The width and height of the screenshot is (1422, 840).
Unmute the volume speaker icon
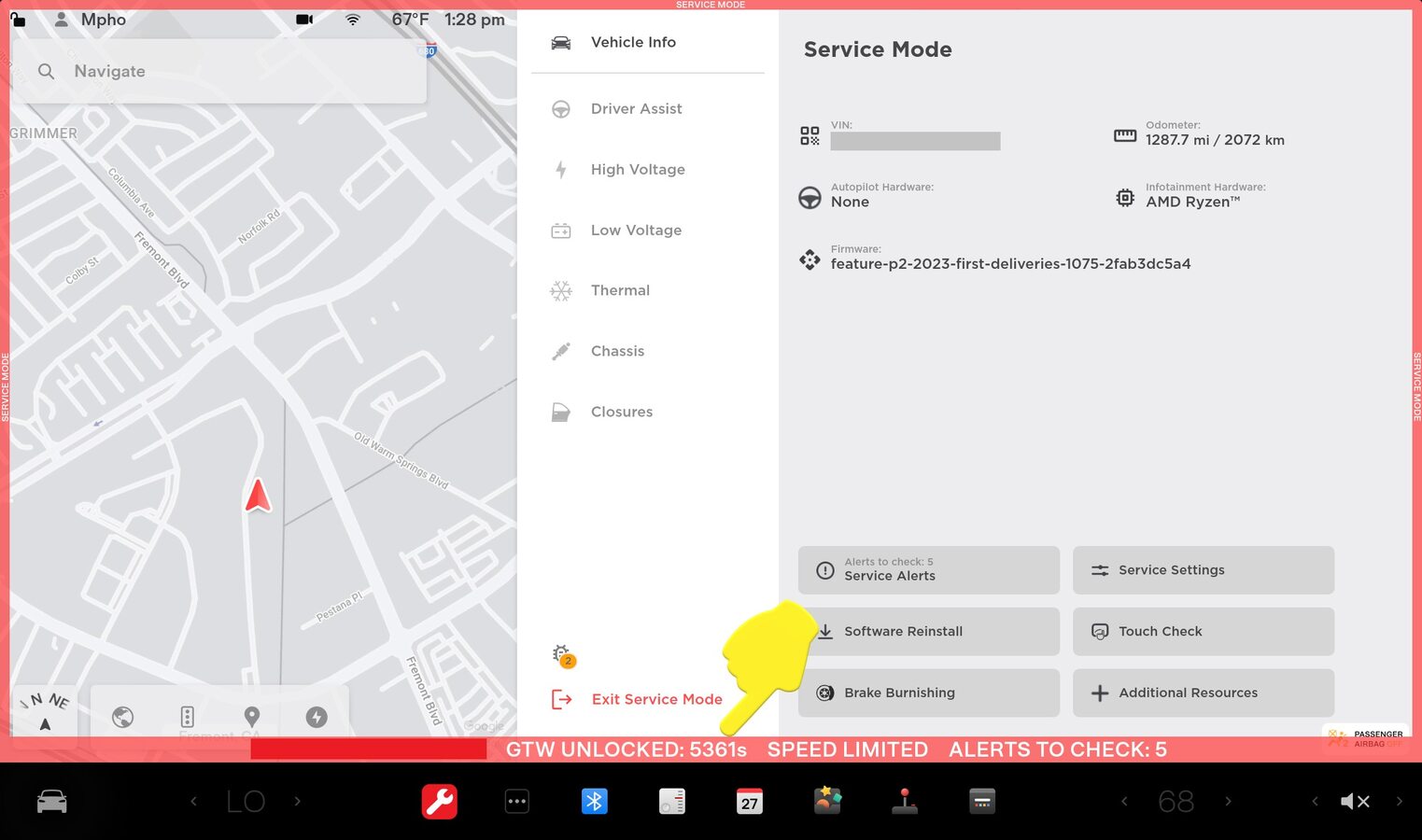pyautogui.click(x=1353, y=801)
